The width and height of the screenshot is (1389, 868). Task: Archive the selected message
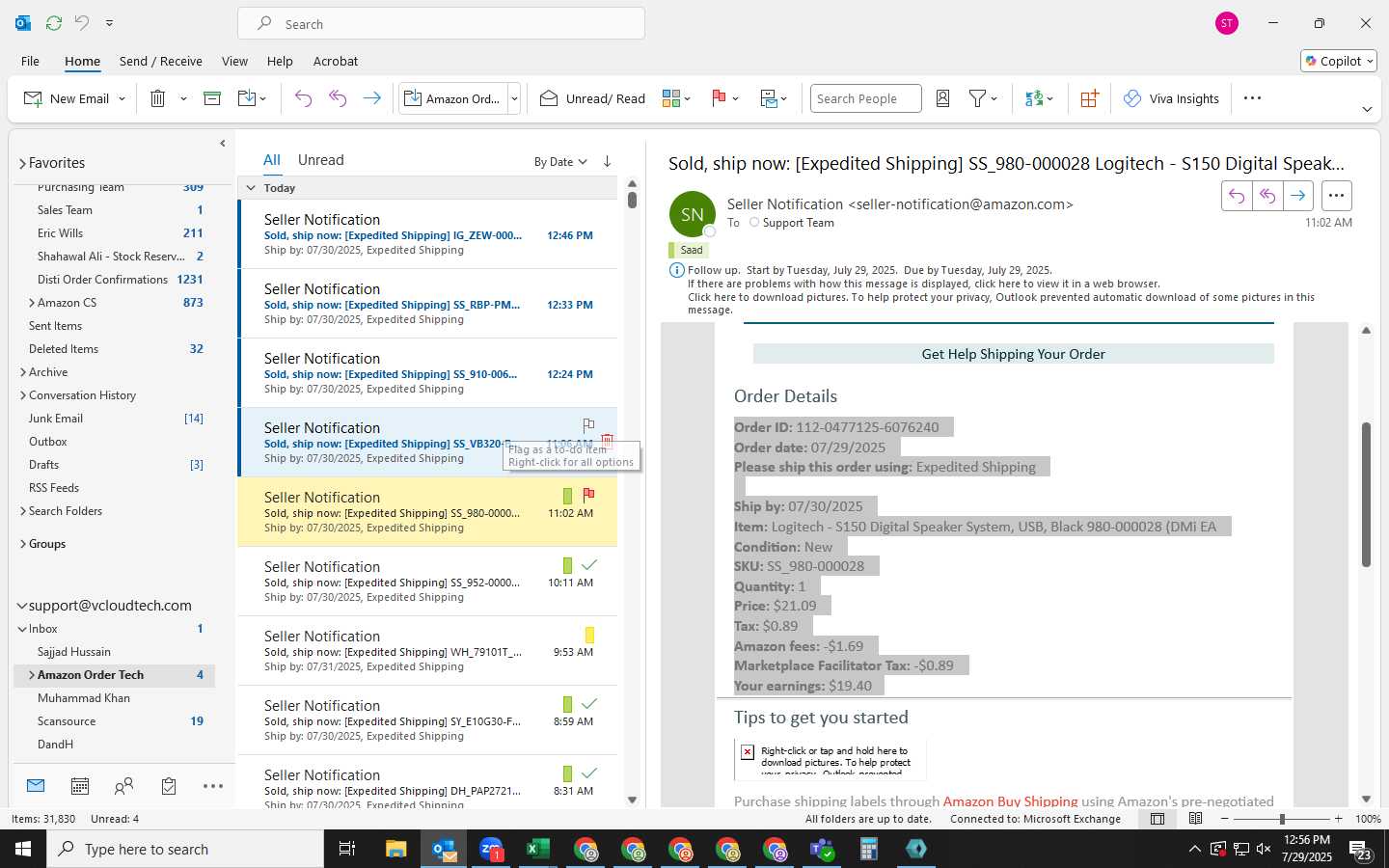click(212, 98)
